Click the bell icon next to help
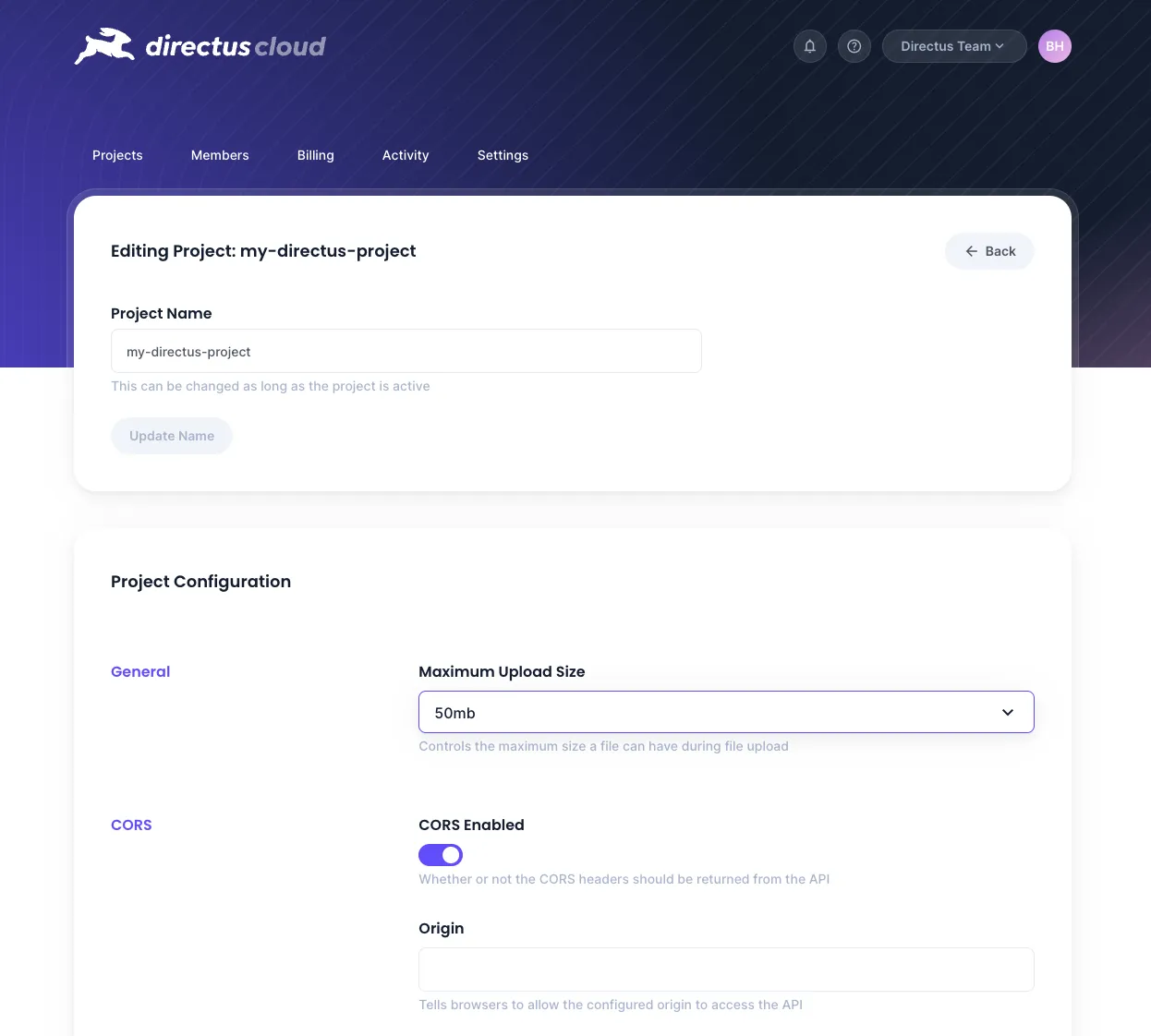The image size is (1151, 1036). (x=810, y=46)
